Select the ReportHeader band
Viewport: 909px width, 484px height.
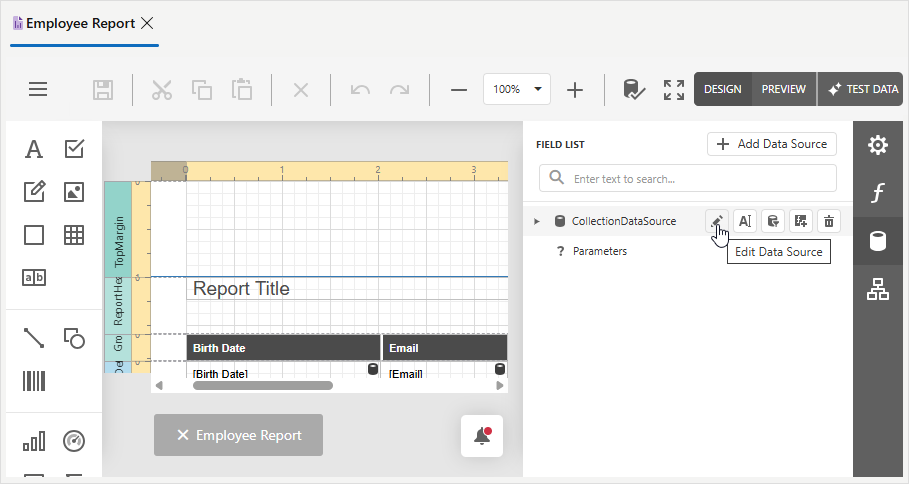point(119,305)
